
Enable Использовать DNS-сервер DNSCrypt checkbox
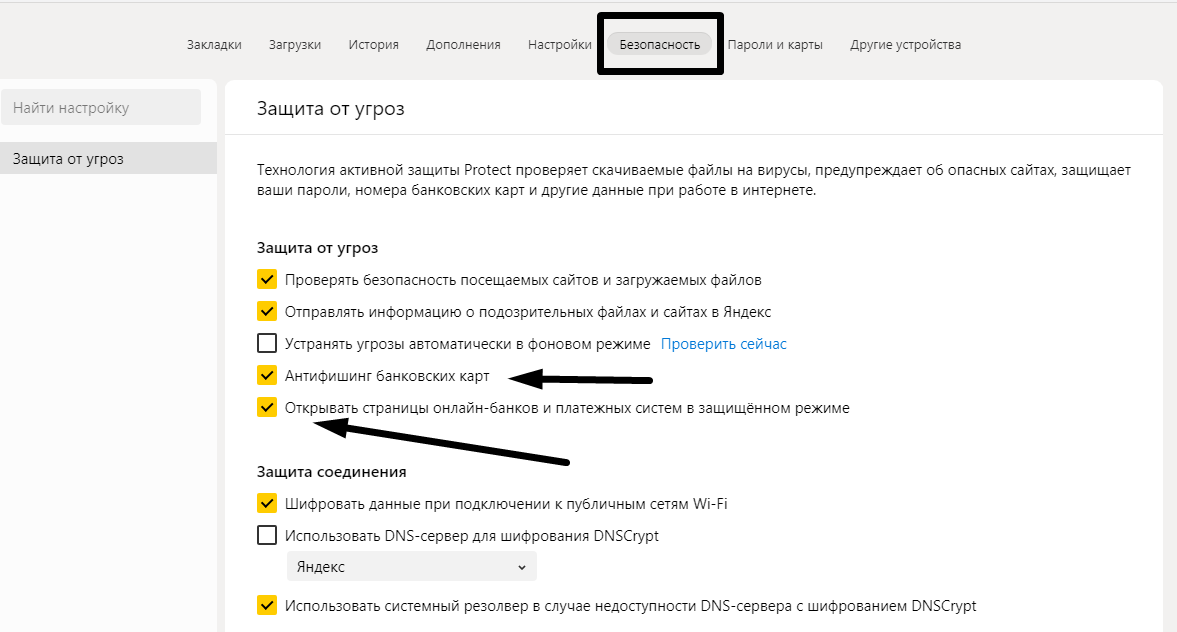click(266, 534)
